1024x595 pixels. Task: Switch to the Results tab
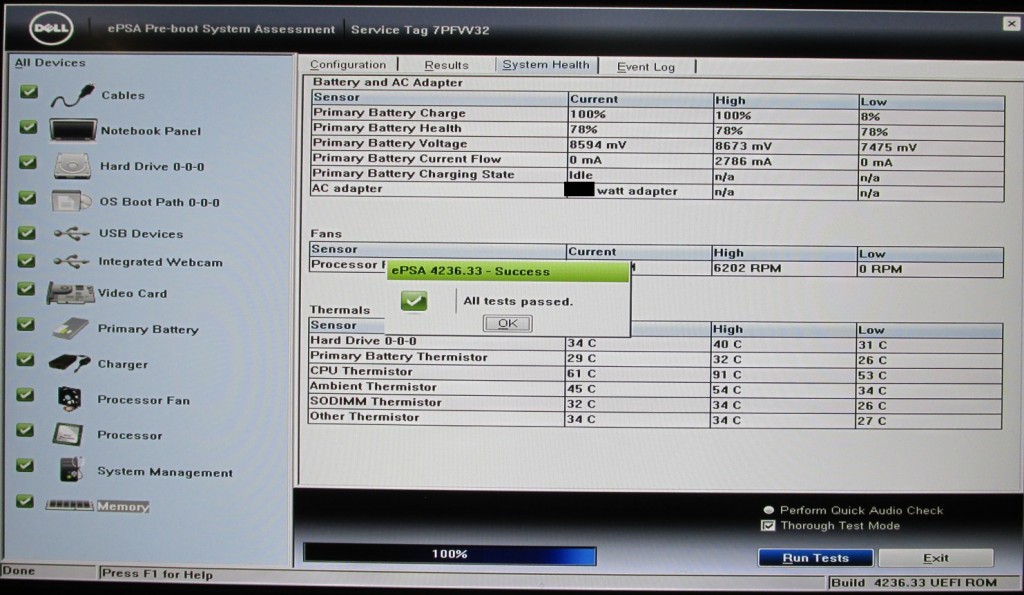tap(447, 65)
